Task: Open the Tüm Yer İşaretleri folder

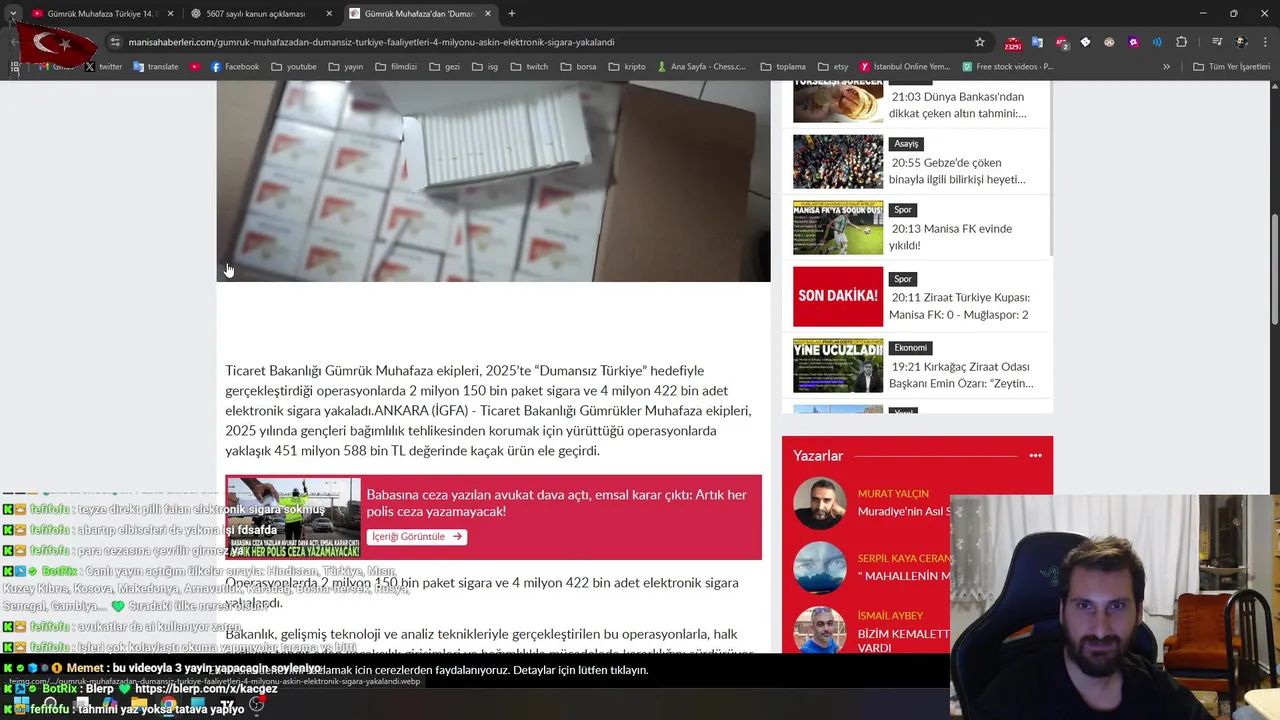Action: point(1231,67)
